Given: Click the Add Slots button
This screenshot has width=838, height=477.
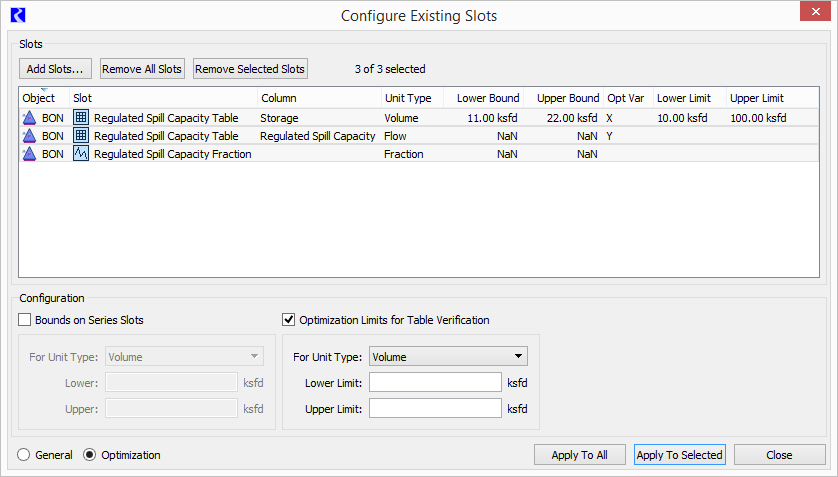Looking at the screenshot, I should point(55,69).
